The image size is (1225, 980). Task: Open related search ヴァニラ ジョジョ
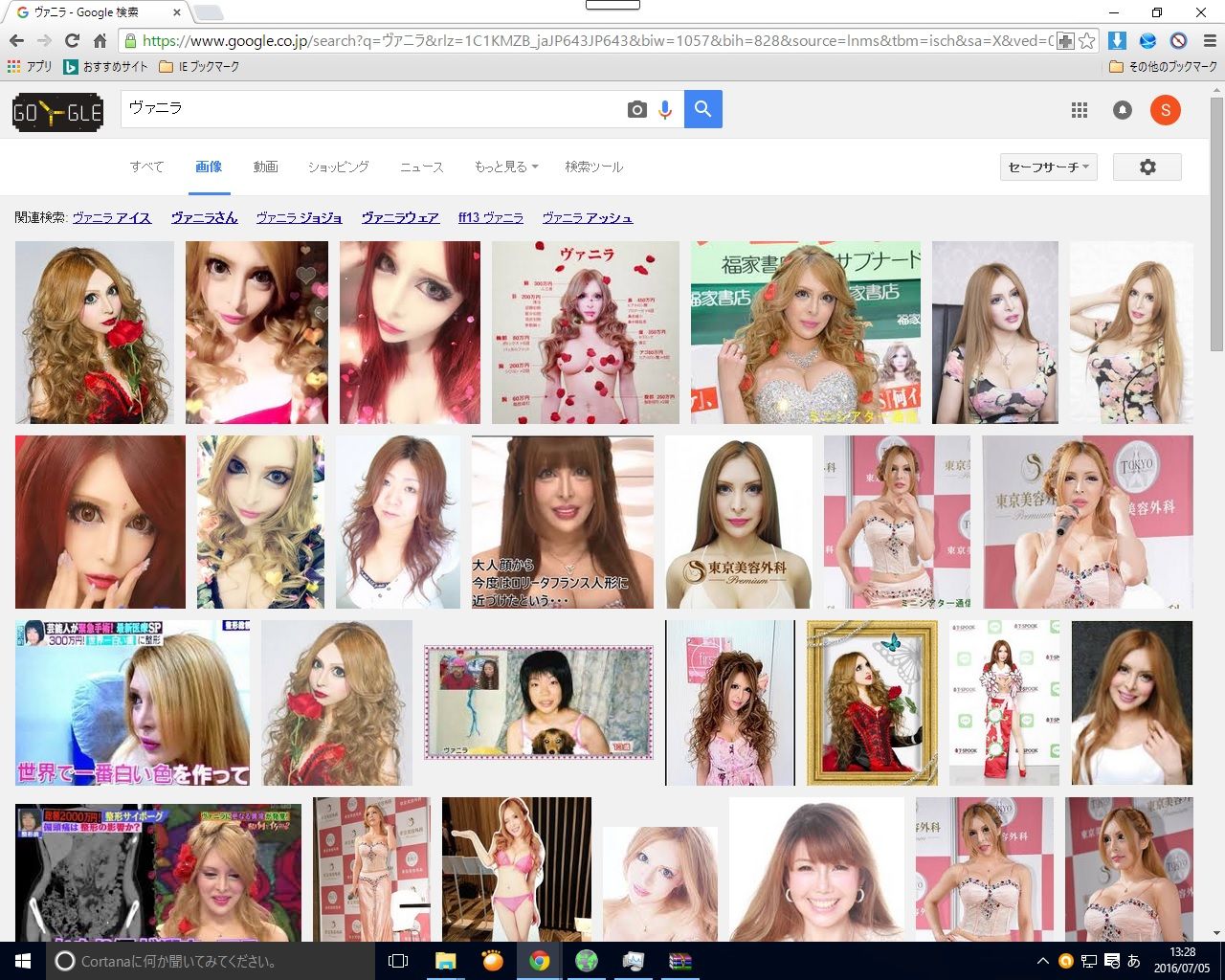click(300, 218)
